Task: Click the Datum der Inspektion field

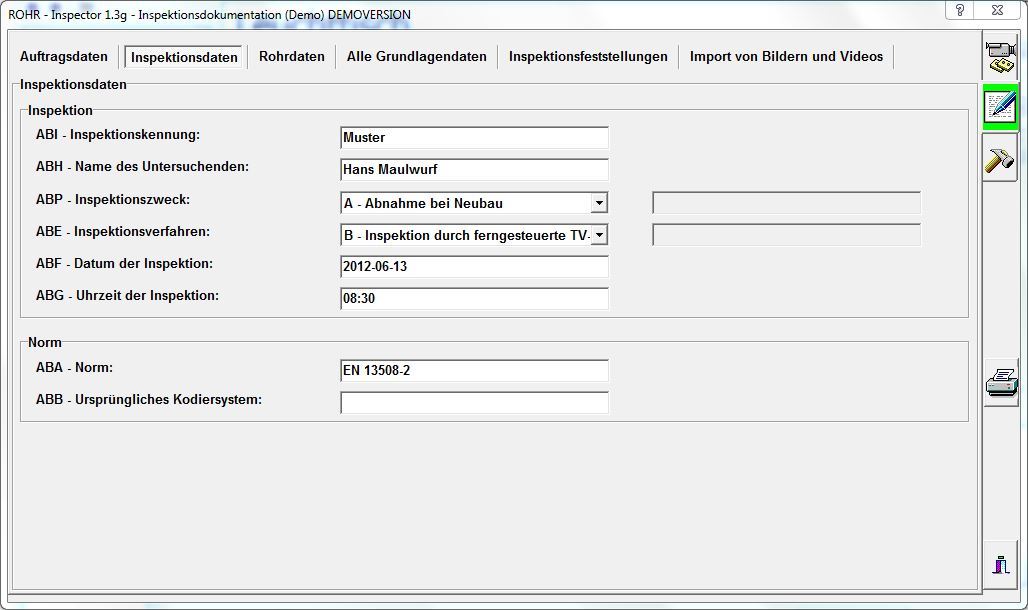Action: click(474, 267)
